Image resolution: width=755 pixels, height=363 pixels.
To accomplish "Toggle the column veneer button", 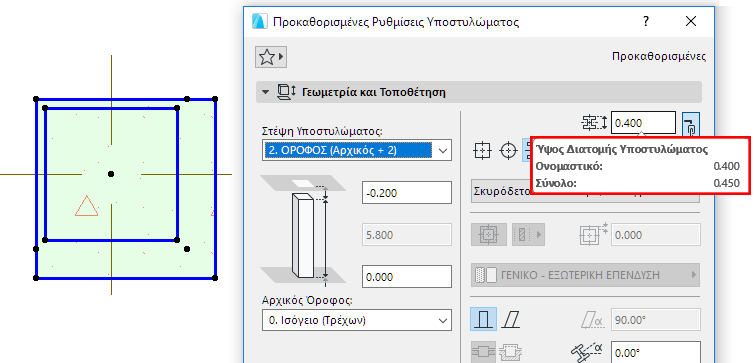I will click(488, 235).
